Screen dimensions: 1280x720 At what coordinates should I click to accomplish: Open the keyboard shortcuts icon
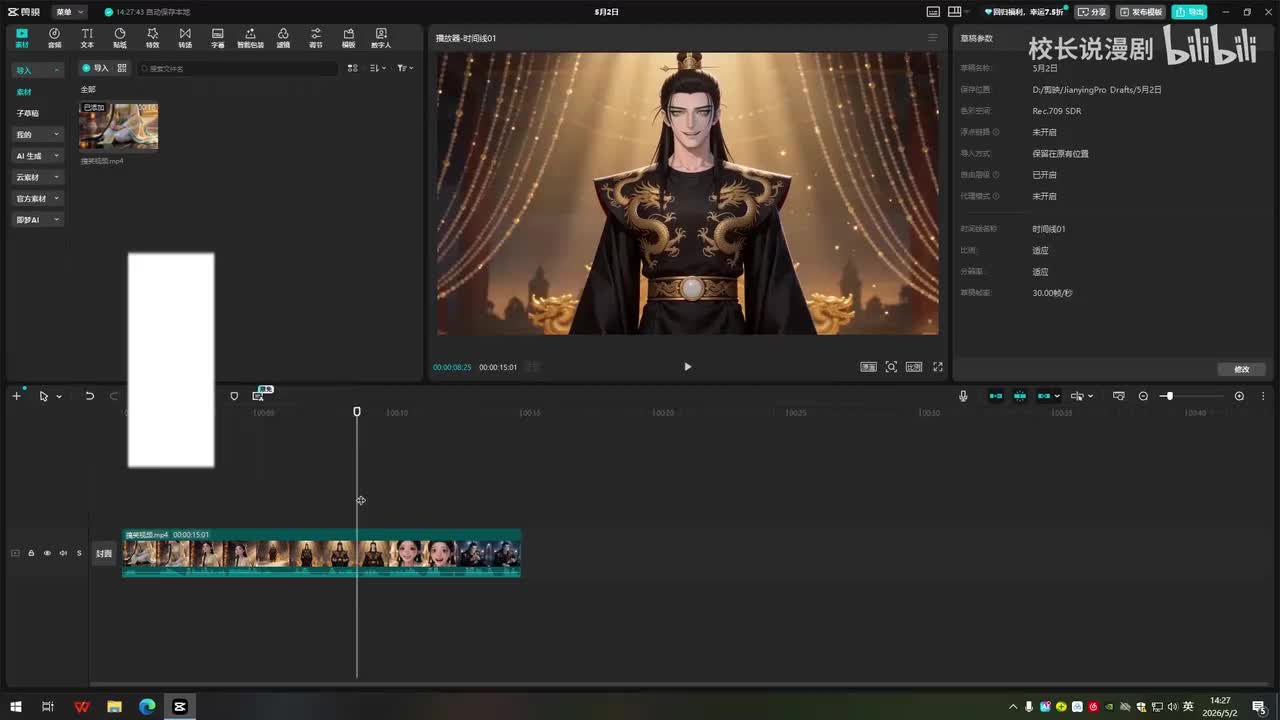932,12
